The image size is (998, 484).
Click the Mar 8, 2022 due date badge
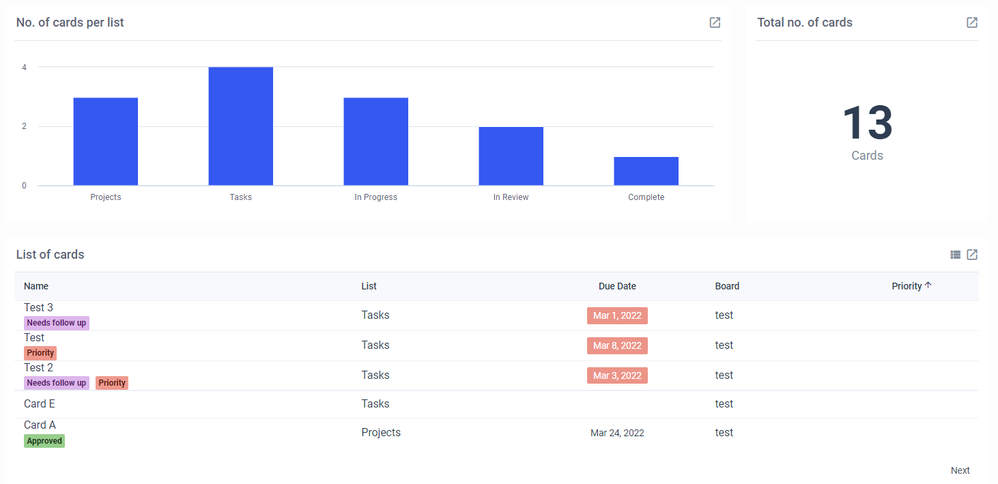617,346
